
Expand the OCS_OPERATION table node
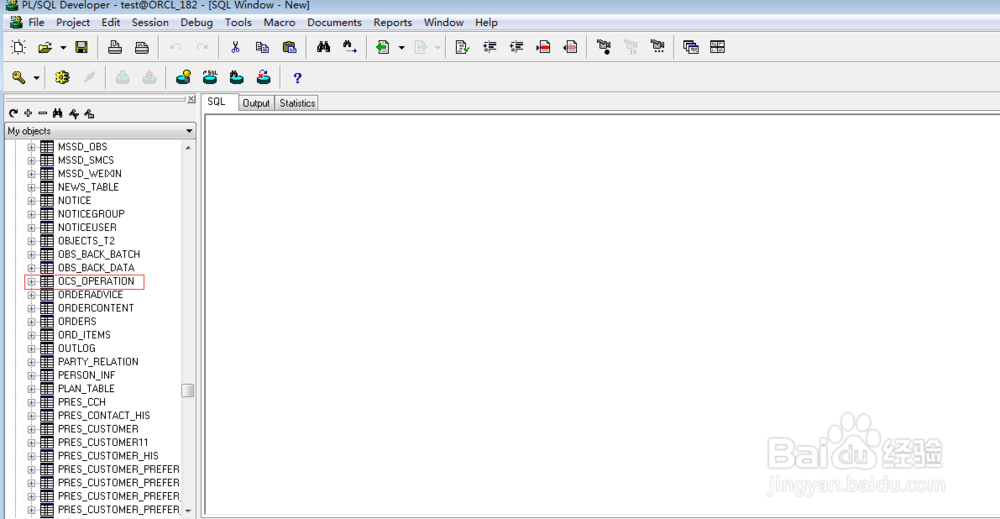pos(31,281)
